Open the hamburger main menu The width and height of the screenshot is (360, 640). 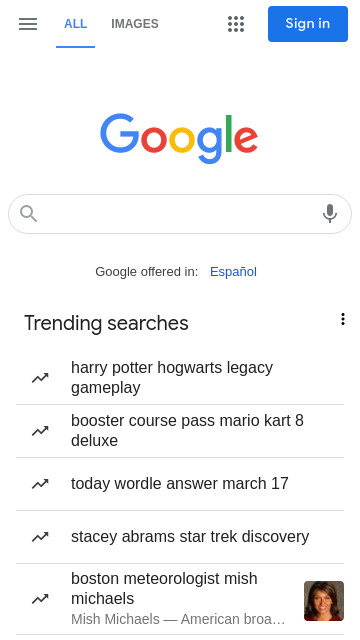(x=28, y=24)
